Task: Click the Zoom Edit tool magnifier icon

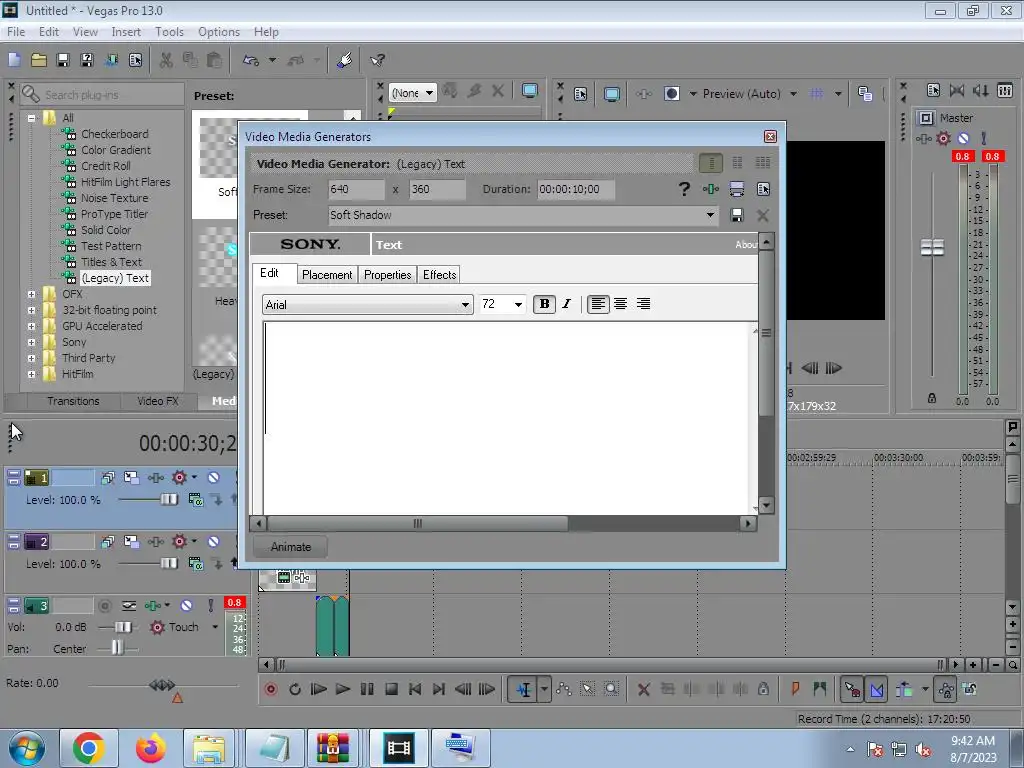Action: [611, 689]
